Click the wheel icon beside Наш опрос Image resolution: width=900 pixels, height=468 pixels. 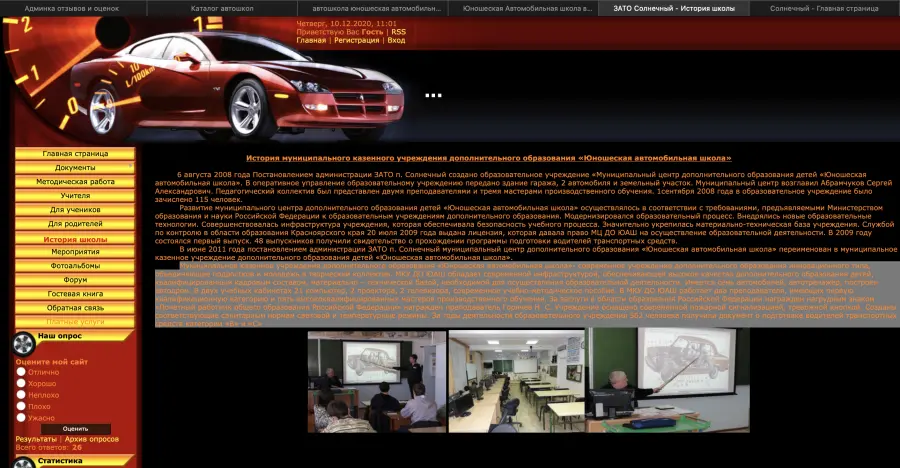24,342
